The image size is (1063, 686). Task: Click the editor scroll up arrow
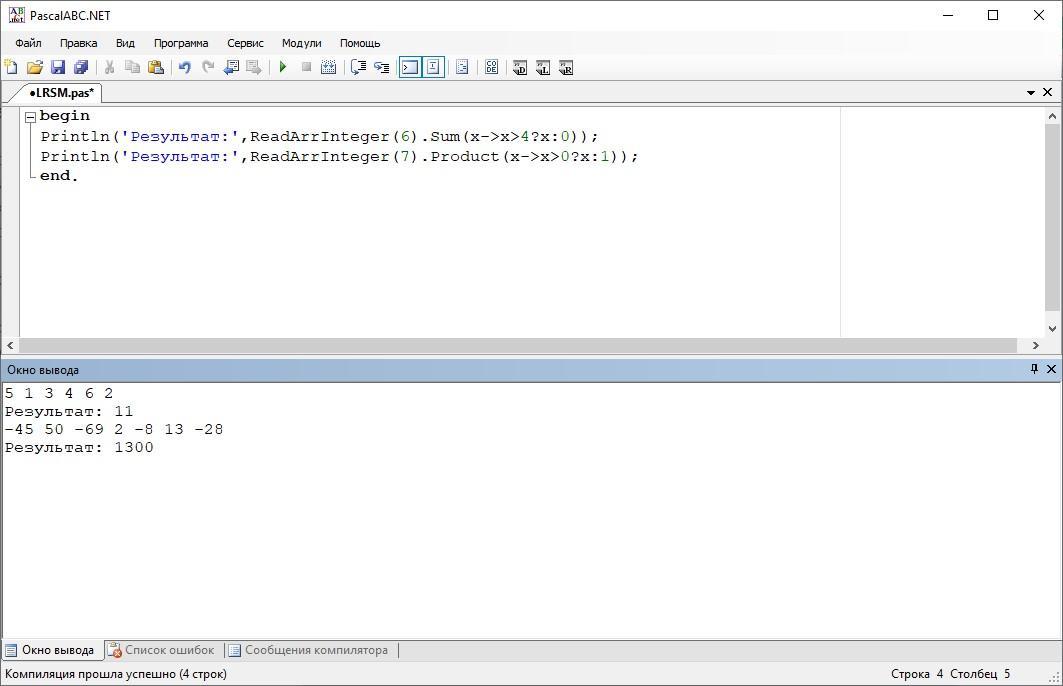tap(1052, 116)
